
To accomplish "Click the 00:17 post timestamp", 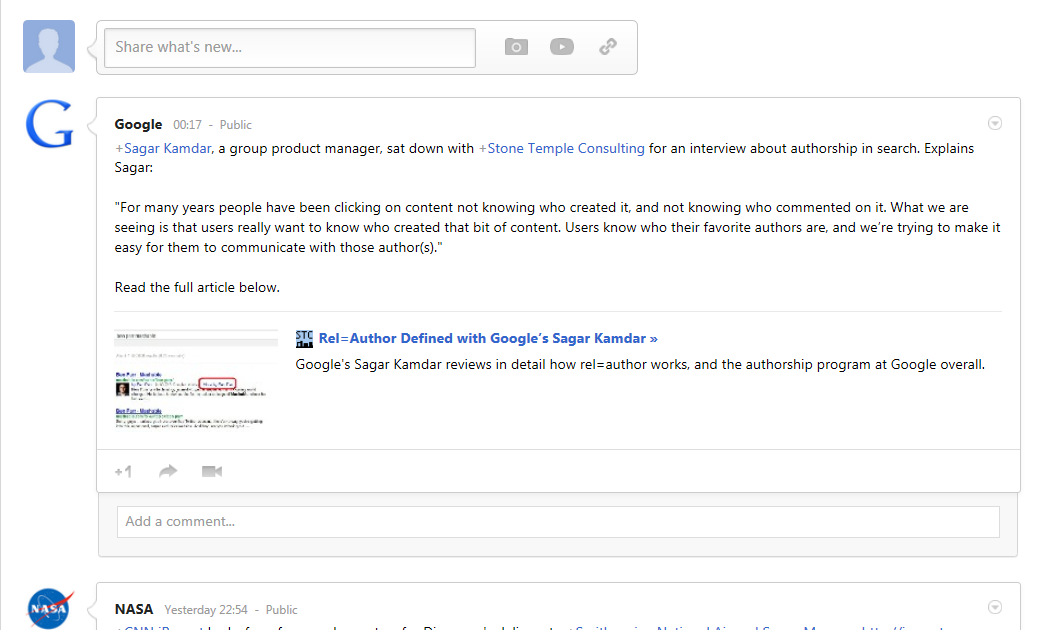I will click(188, 125).
